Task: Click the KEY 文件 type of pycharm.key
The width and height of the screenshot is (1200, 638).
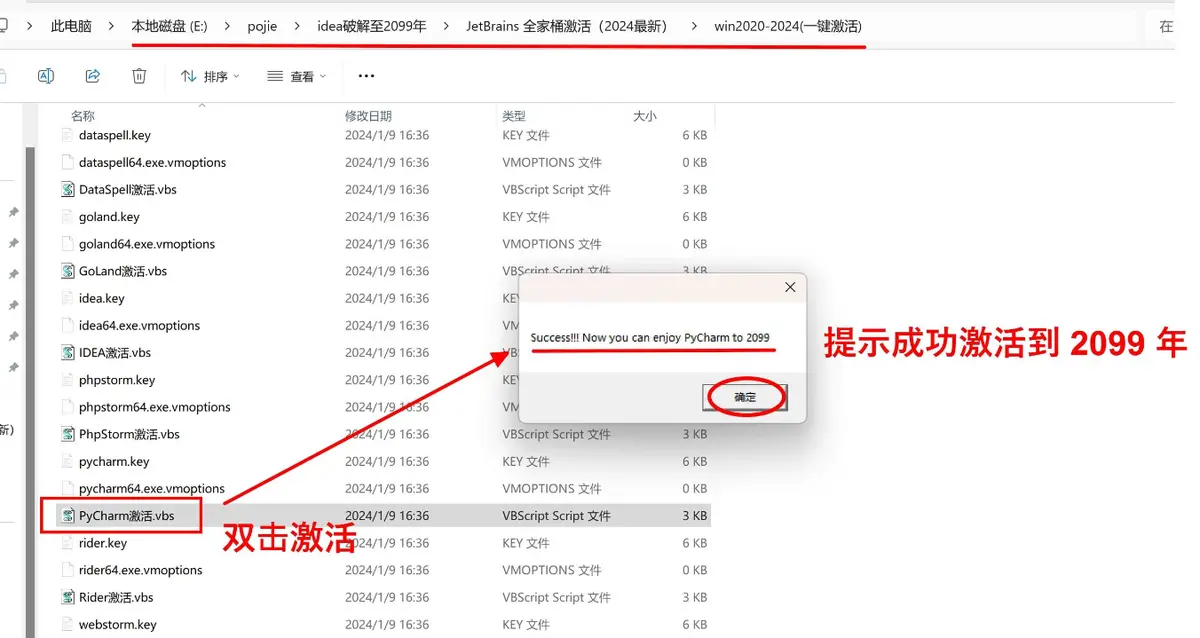Action: [526, 461]
